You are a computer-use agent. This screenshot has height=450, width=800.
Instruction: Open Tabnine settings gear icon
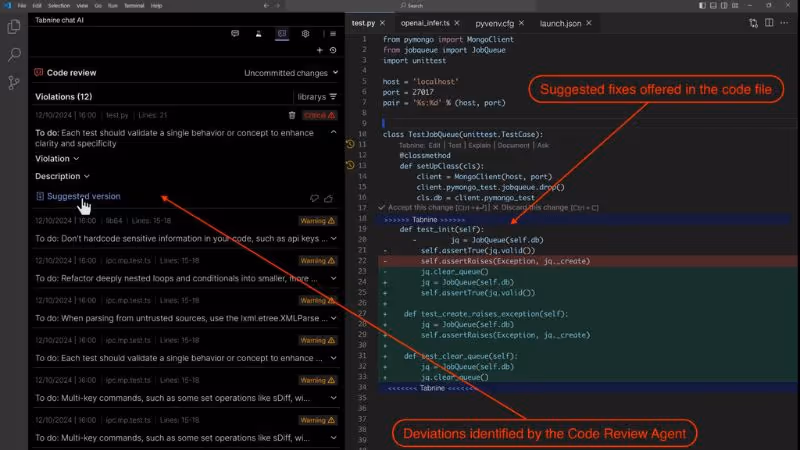tap(305, 34)
